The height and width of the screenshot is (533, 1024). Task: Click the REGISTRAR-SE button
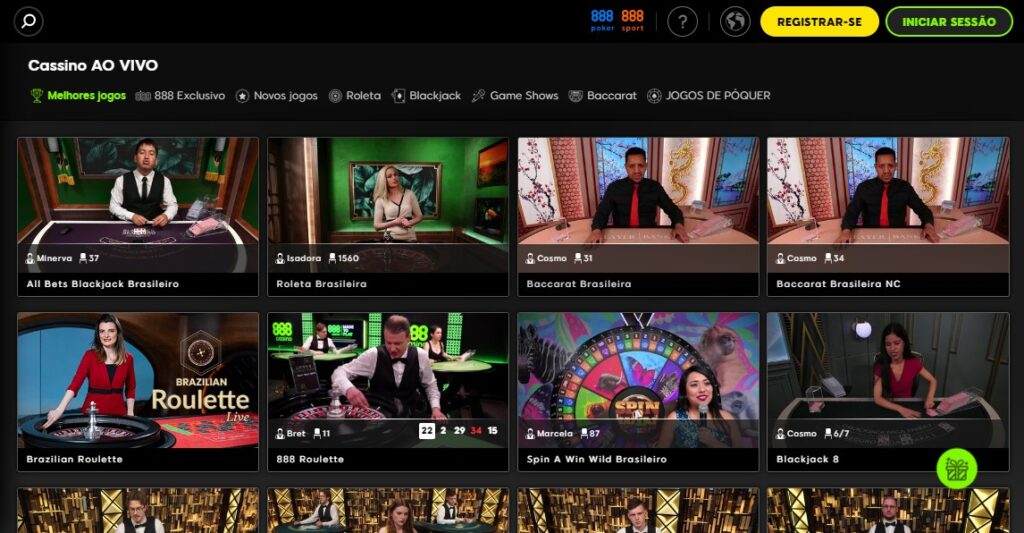pos(820,22)
